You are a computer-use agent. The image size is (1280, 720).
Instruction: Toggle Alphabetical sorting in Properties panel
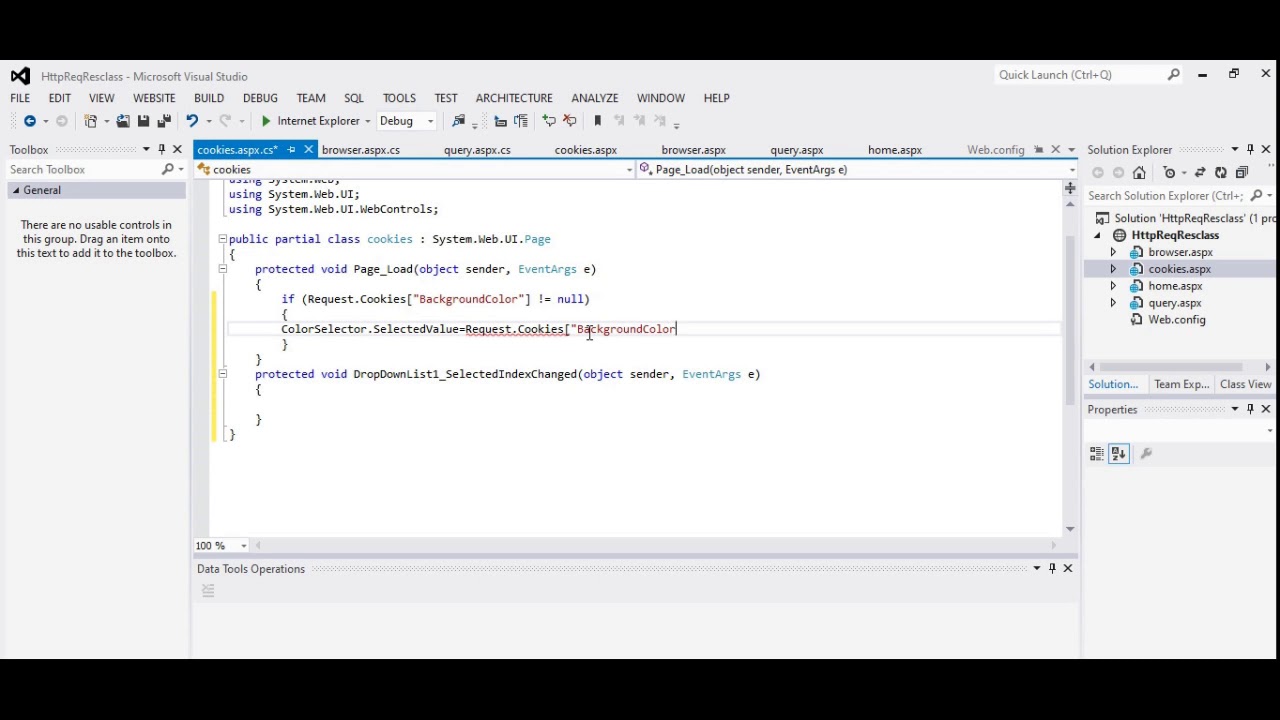1118,454
